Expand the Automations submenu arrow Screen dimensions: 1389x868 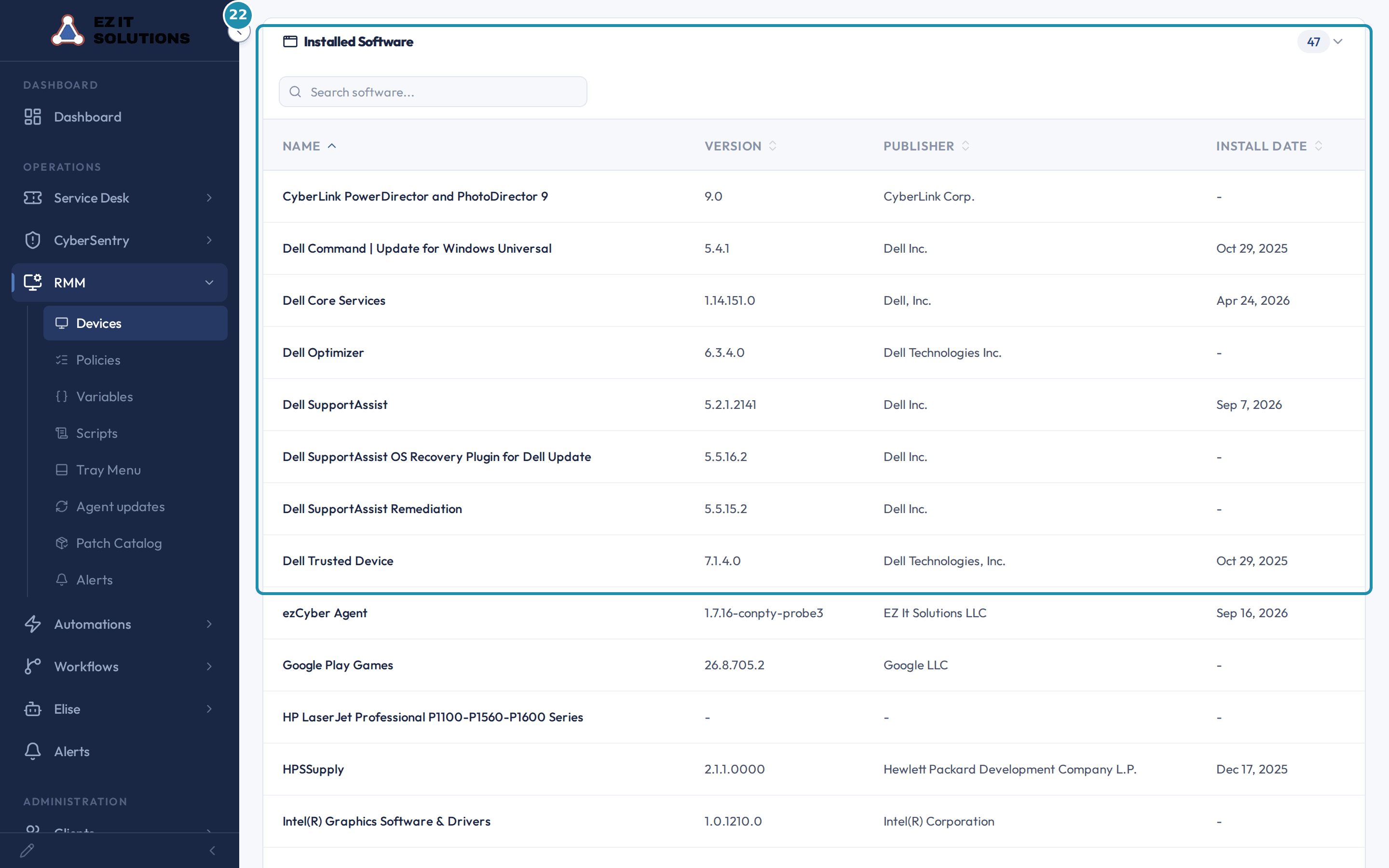209,624
